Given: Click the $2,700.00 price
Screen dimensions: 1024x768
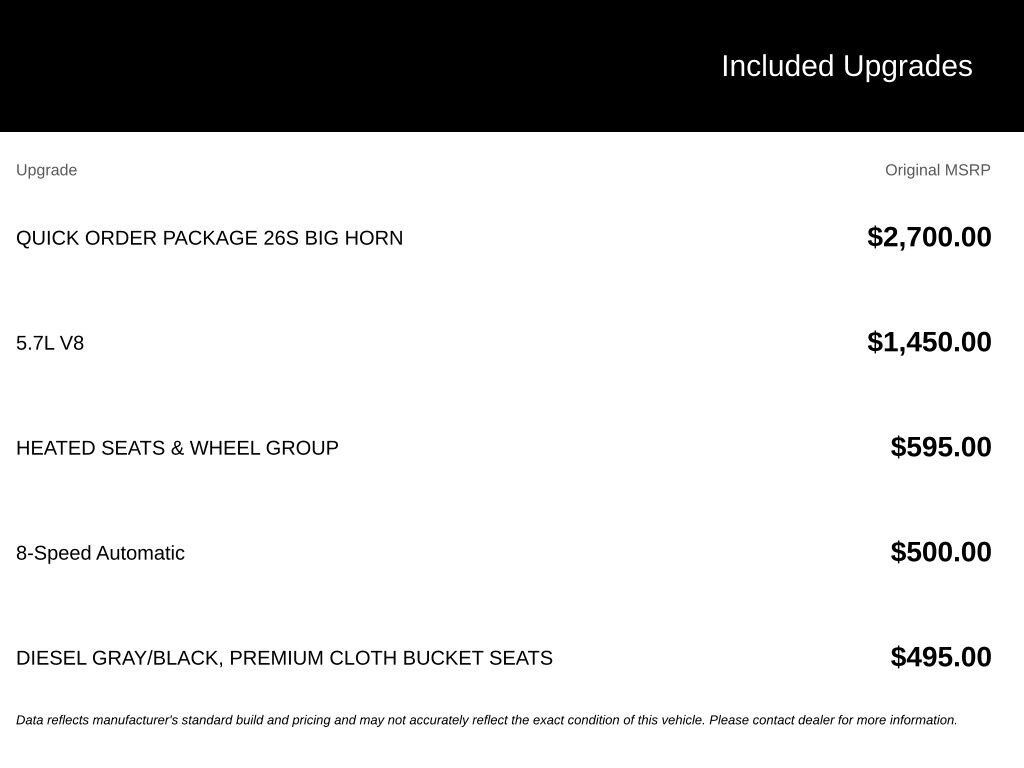Looking at the screenshot, I should coord(929,237).
